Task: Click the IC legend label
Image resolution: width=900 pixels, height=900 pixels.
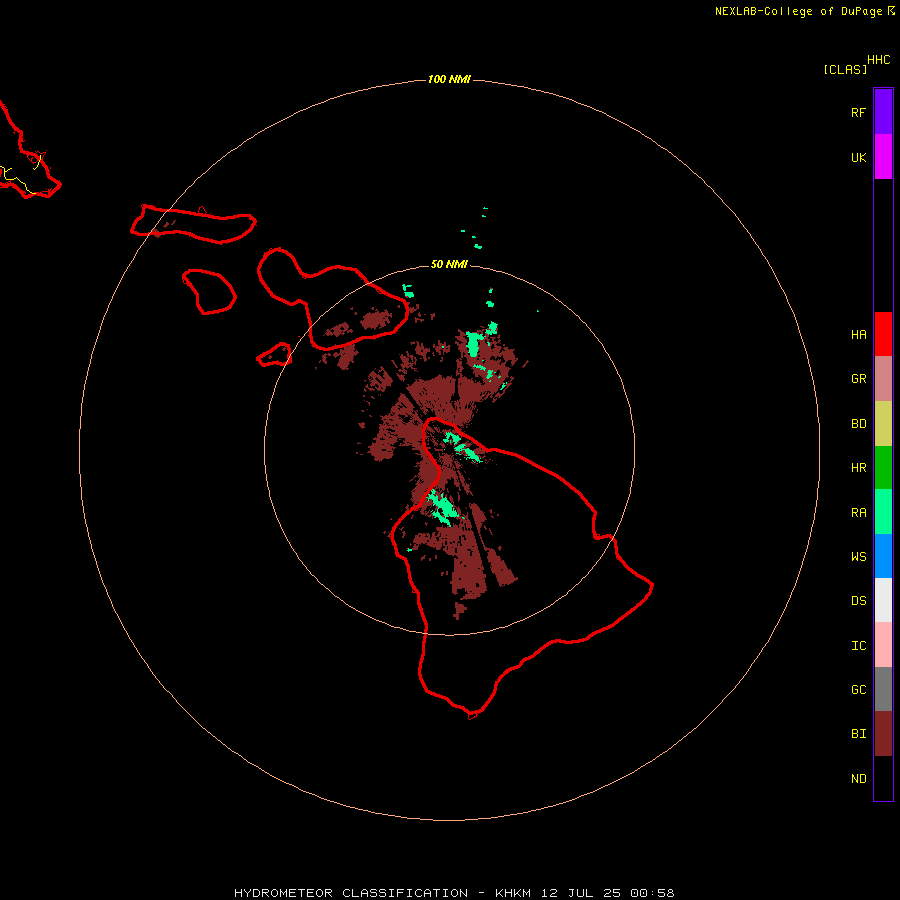Action: 858,646
